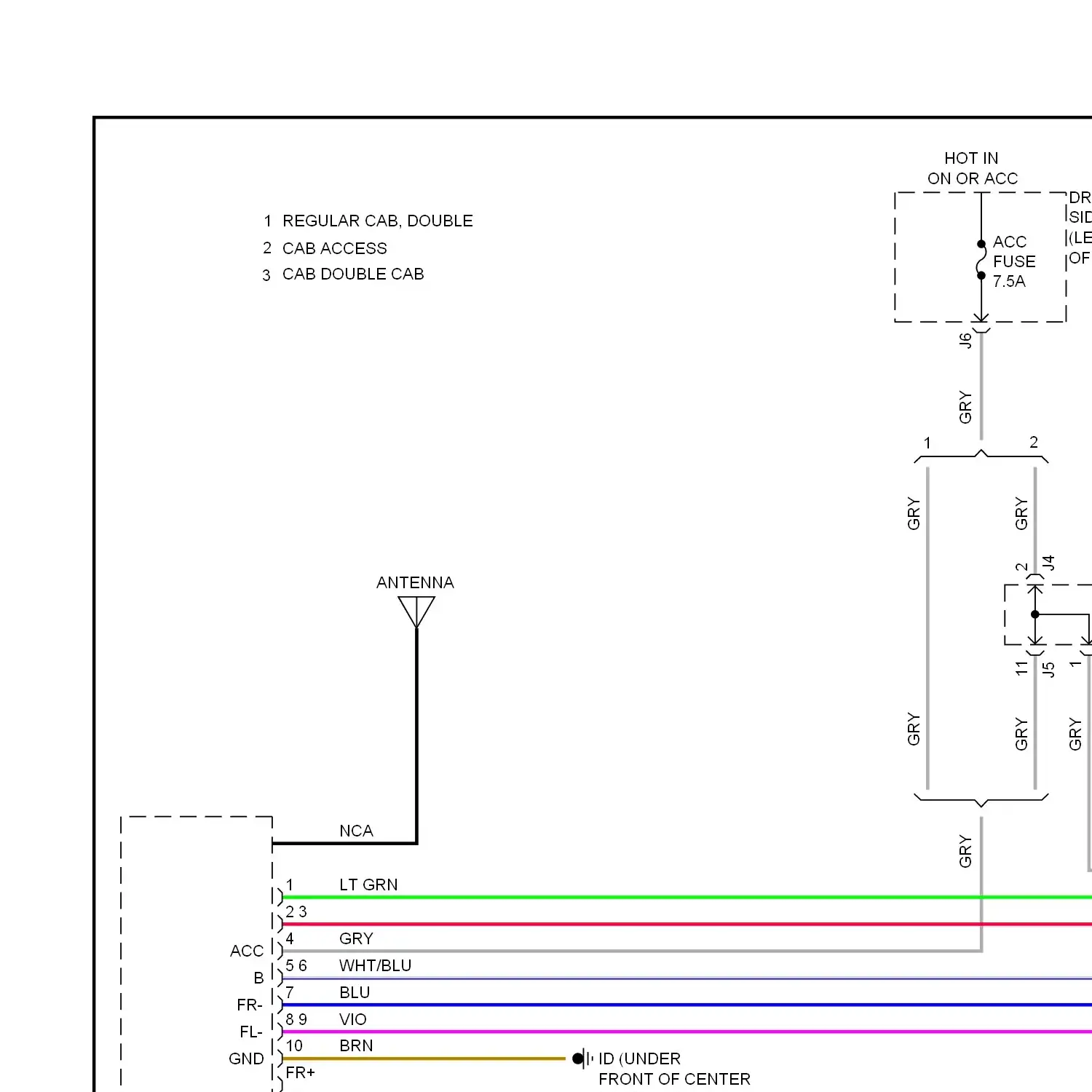Click the J4 connector label
The width and height of the screenshot is (1092, 1092).
[x=1048, y=563]
